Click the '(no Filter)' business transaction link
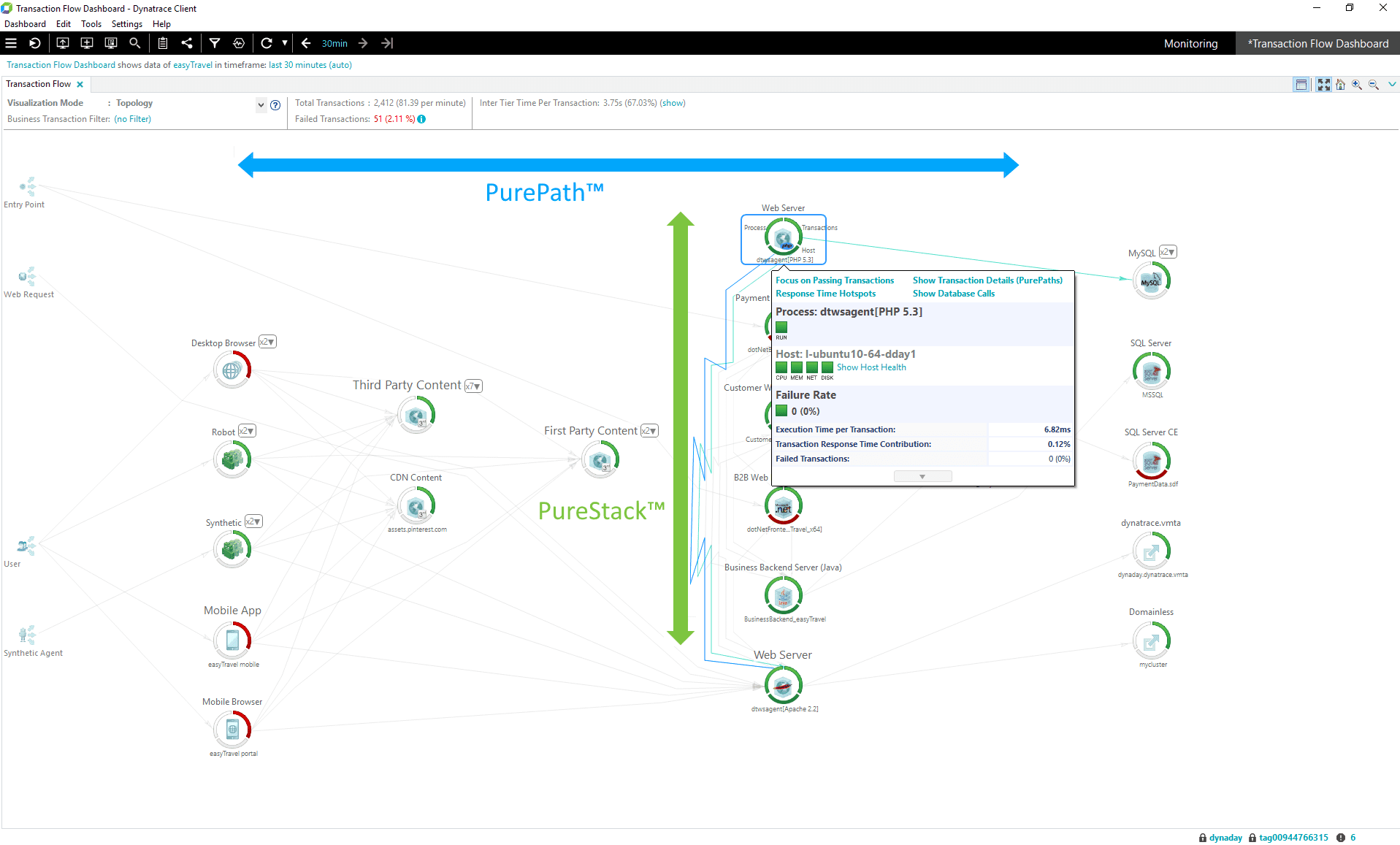 point(133,119)
